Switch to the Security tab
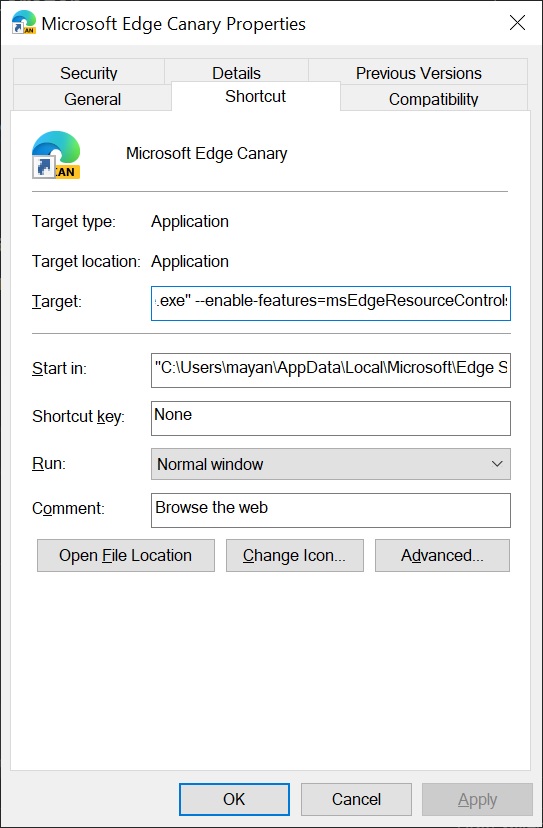Image resolution: width=543 pixels, height=828 pixels. [88, 73]
